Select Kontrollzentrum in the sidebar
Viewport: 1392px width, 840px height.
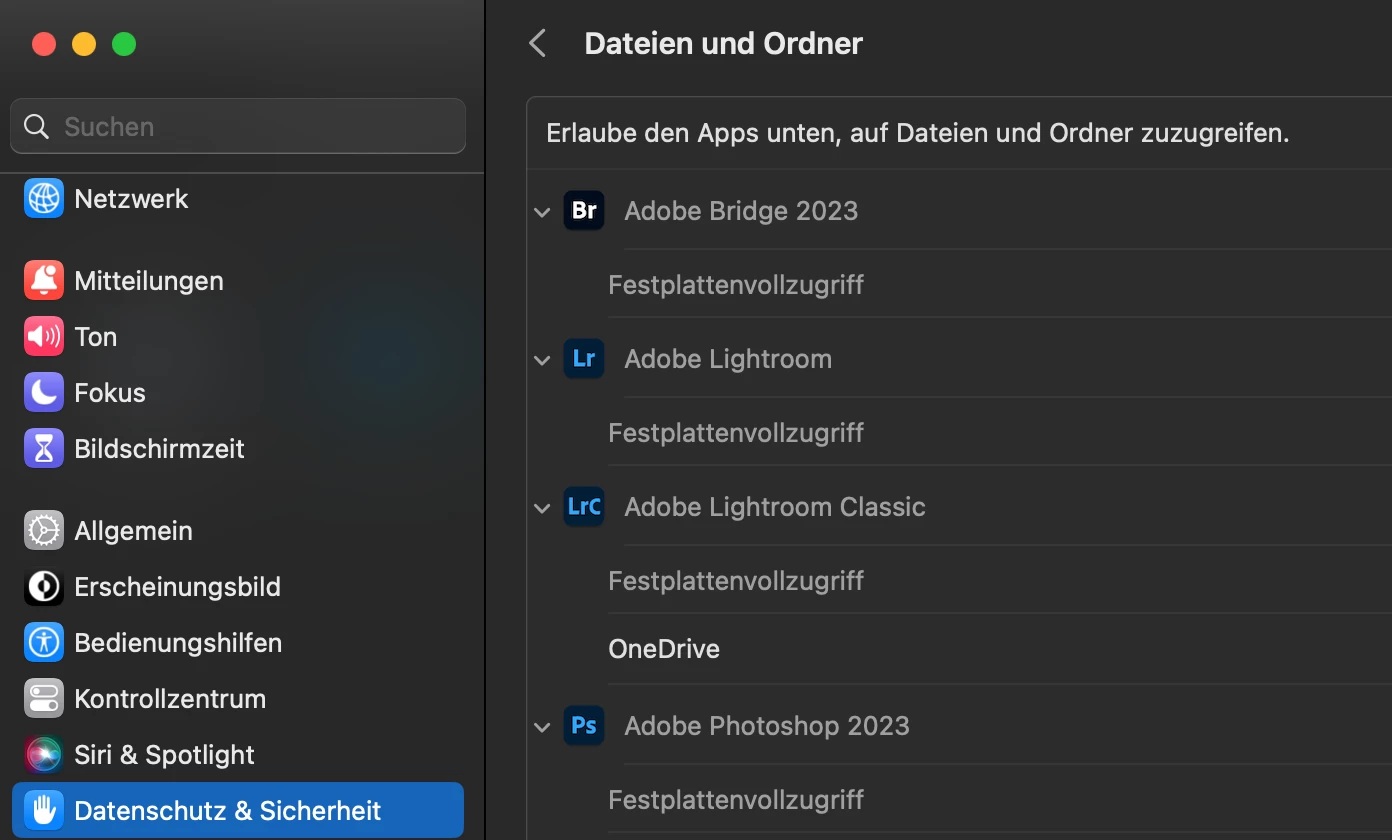coord(238,699)
